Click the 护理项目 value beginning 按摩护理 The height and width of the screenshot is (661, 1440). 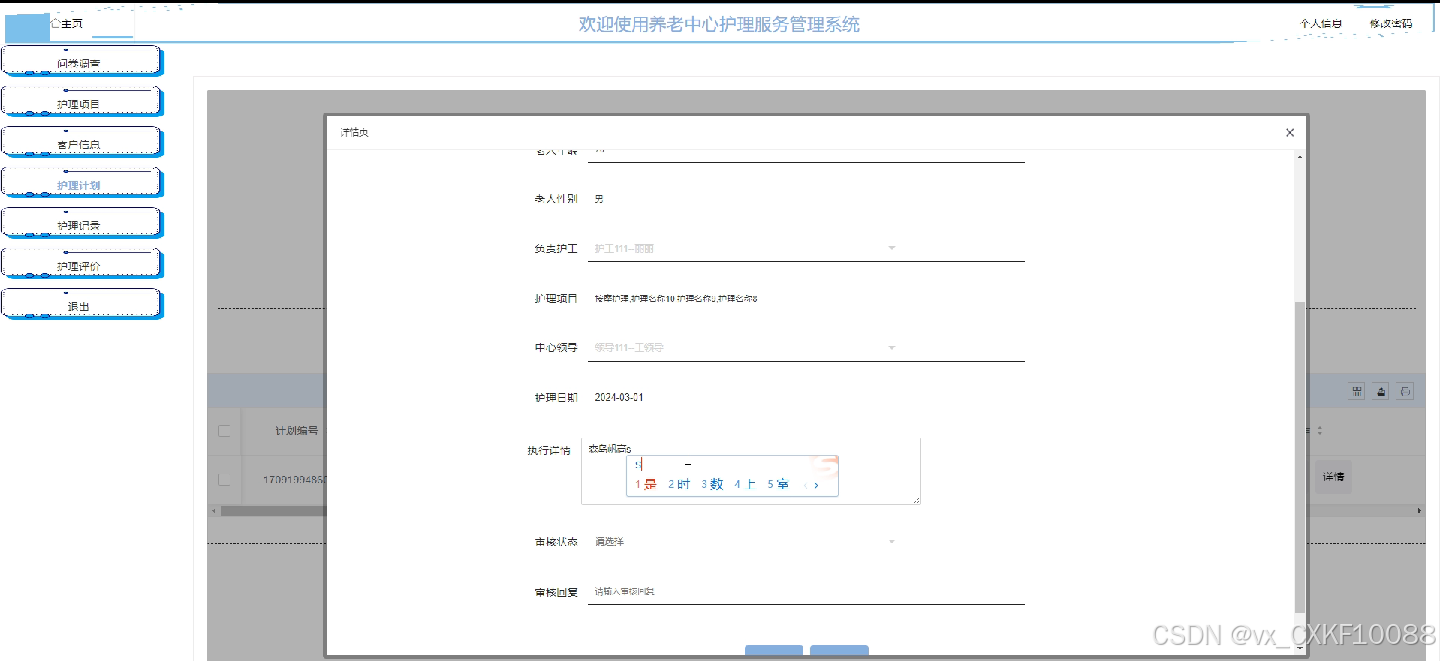[x=676, y=299]
